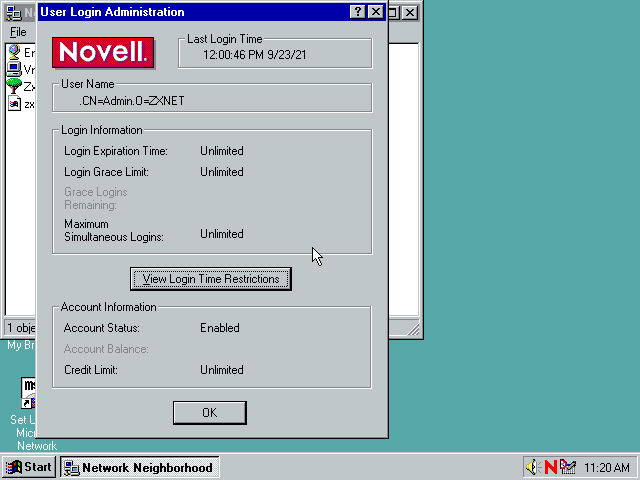Select the desktop shortcut icon above Network label

pos(29,393)
